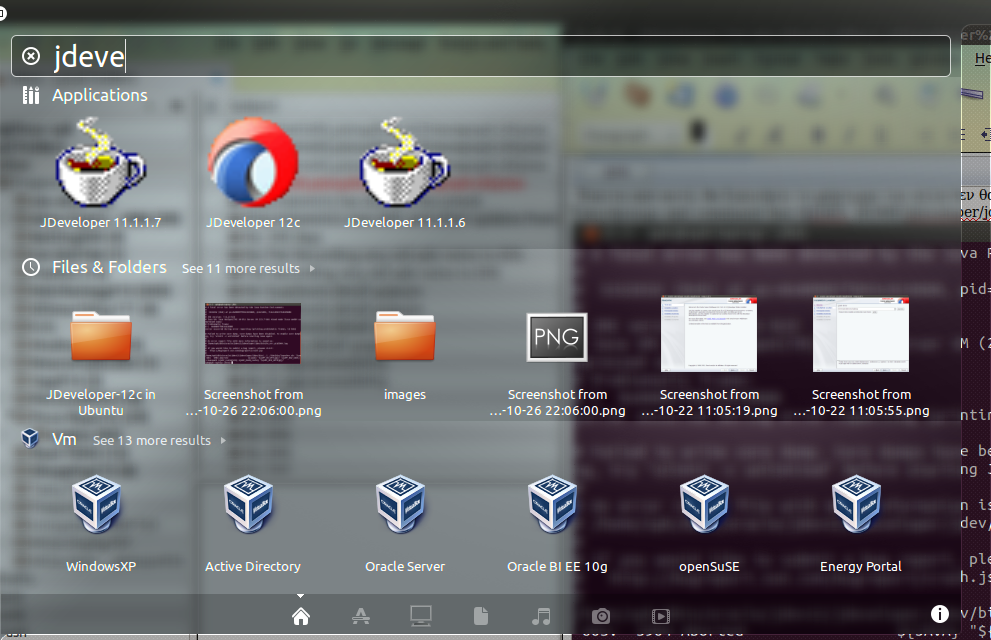Click the Applications category header
Image resolution: width=991 pixels, height=640 pixels.
(100, 95)
